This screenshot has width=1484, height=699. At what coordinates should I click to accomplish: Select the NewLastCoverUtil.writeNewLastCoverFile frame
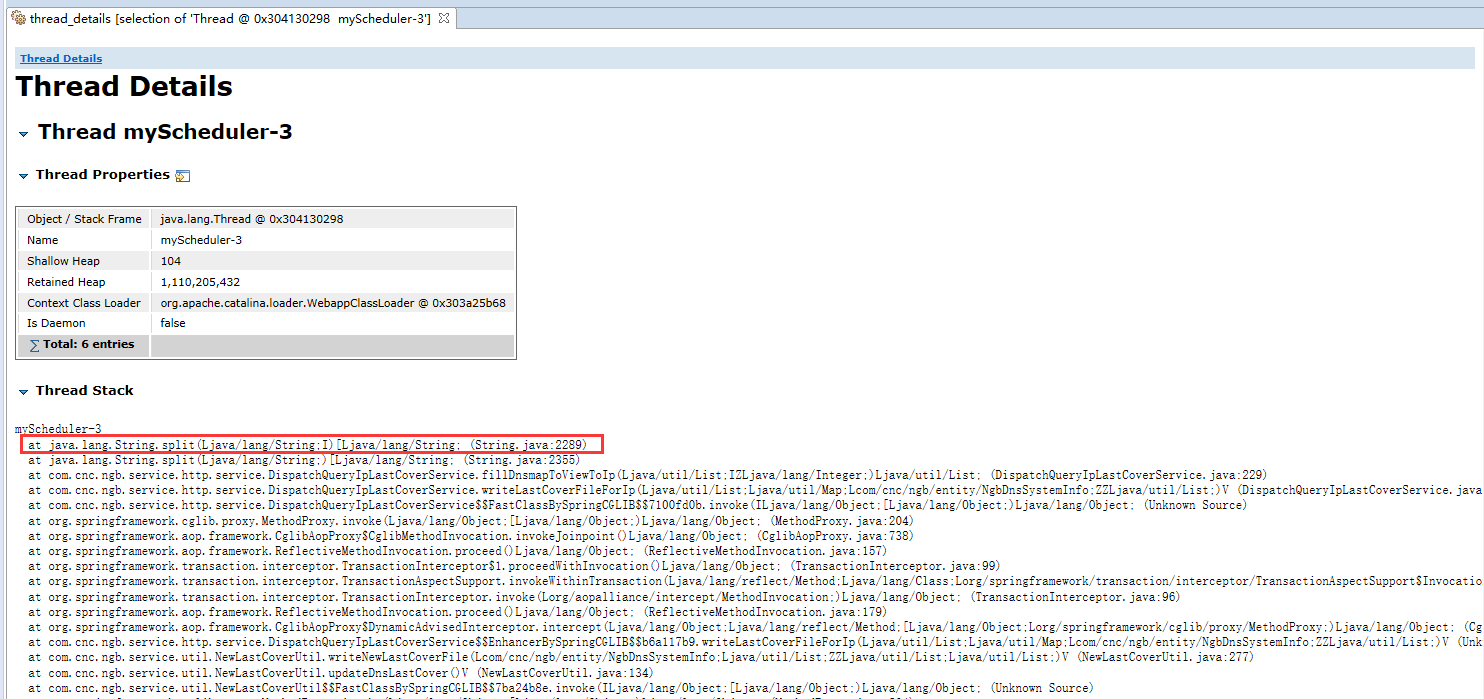640,657
